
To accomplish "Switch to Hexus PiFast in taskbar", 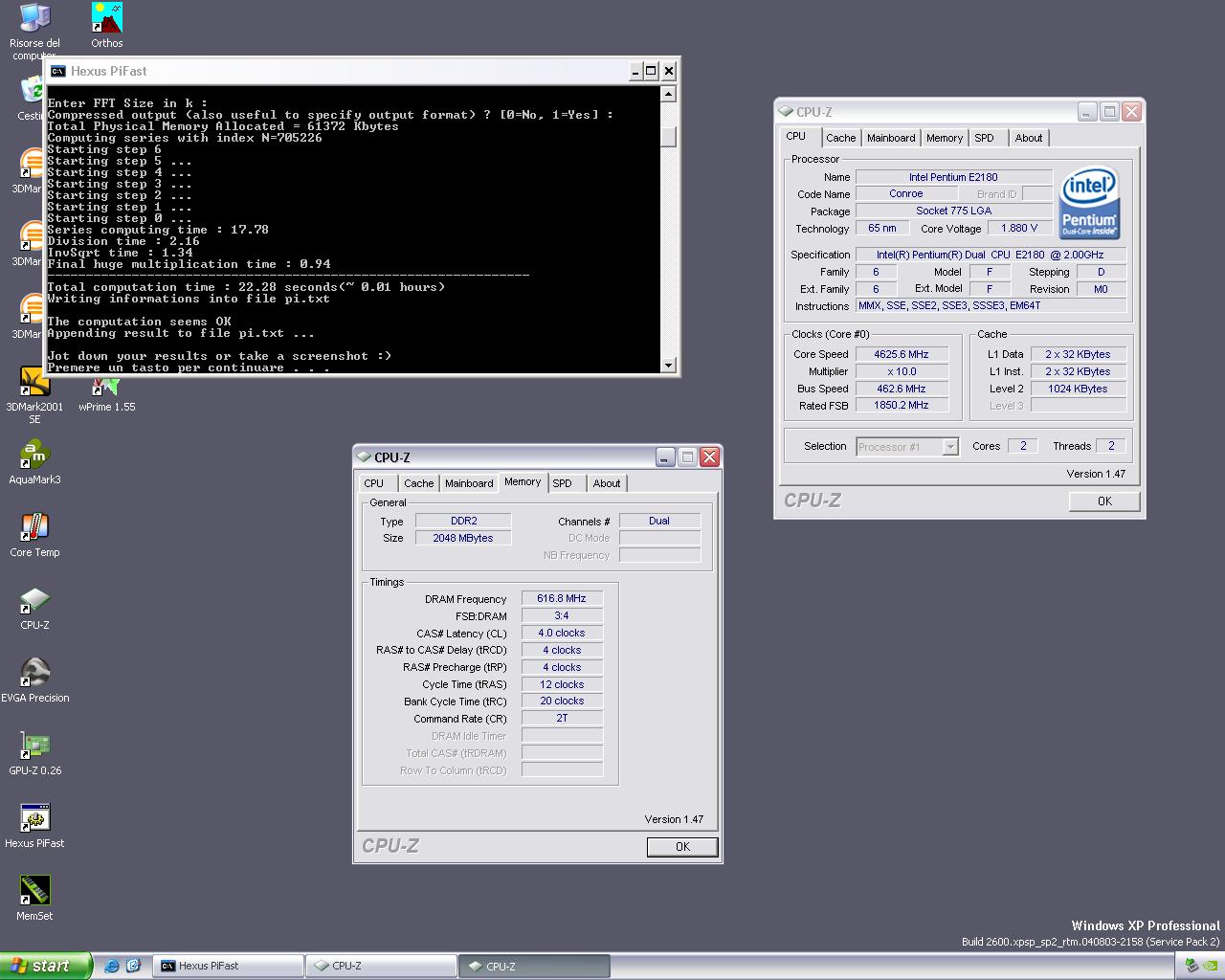I will click(x=228, y=966).
